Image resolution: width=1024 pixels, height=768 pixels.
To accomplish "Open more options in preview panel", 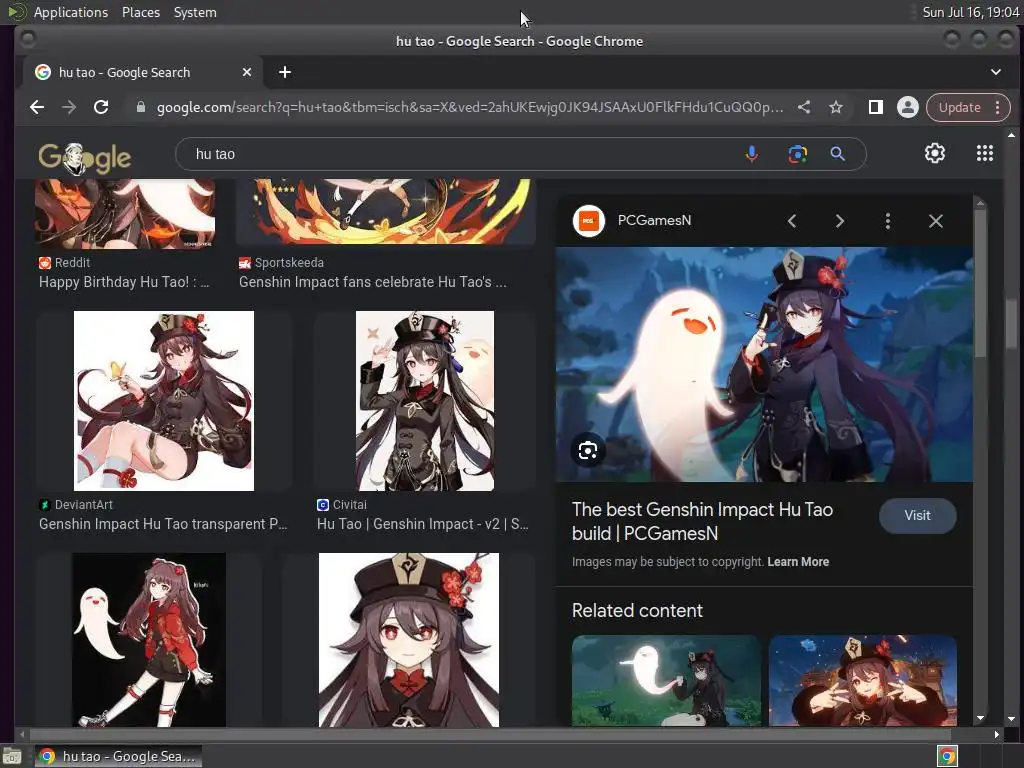I will (x=888, y=221).
